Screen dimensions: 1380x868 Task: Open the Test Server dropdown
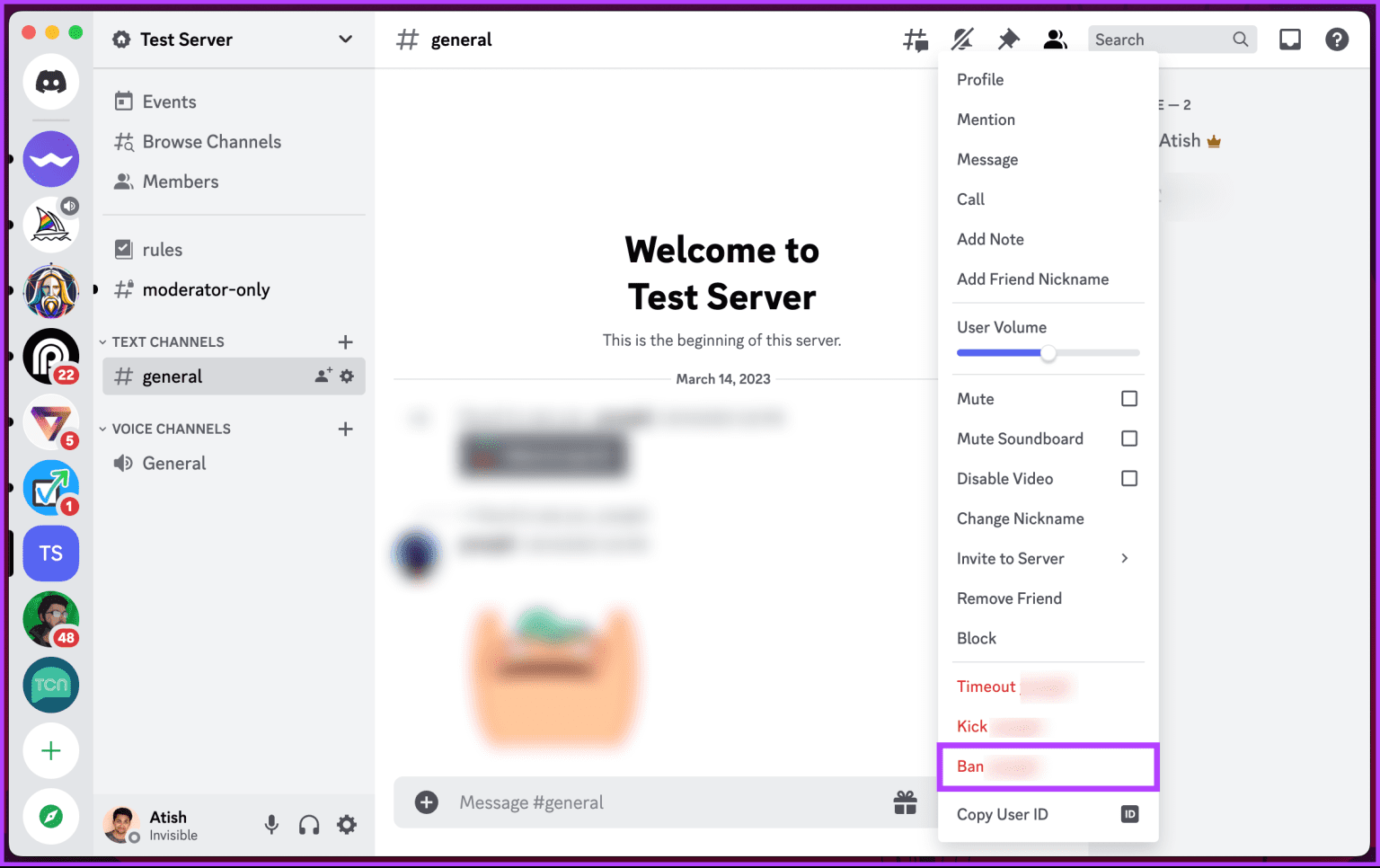[232, 39]
